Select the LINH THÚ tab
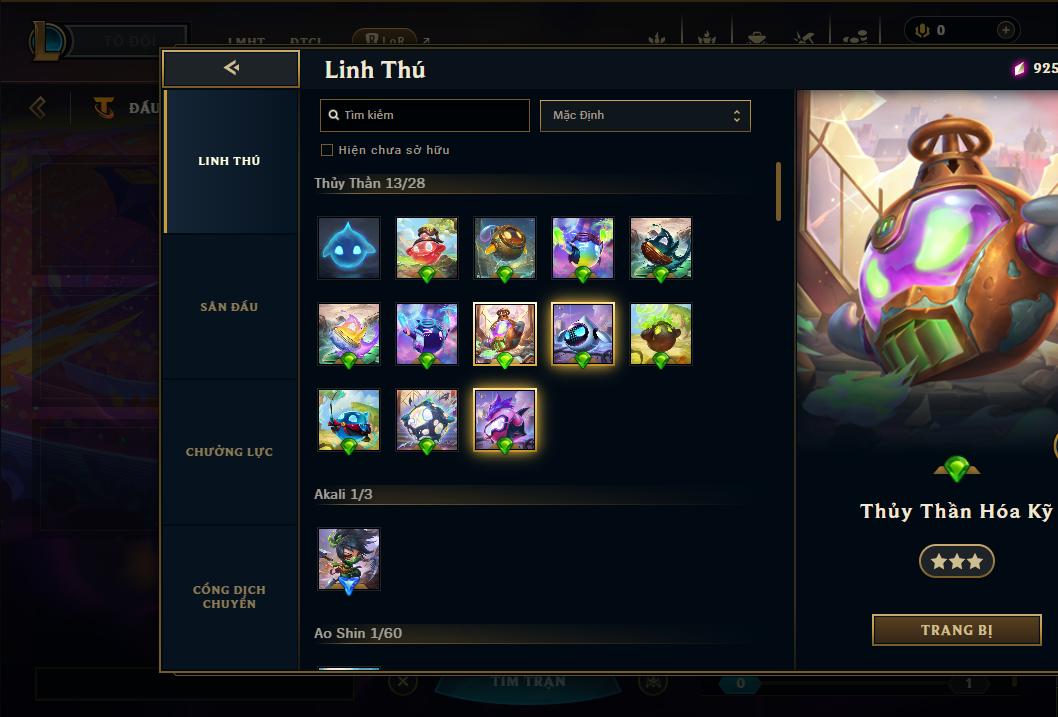The image size is (1058, 717). click(231, 161)
